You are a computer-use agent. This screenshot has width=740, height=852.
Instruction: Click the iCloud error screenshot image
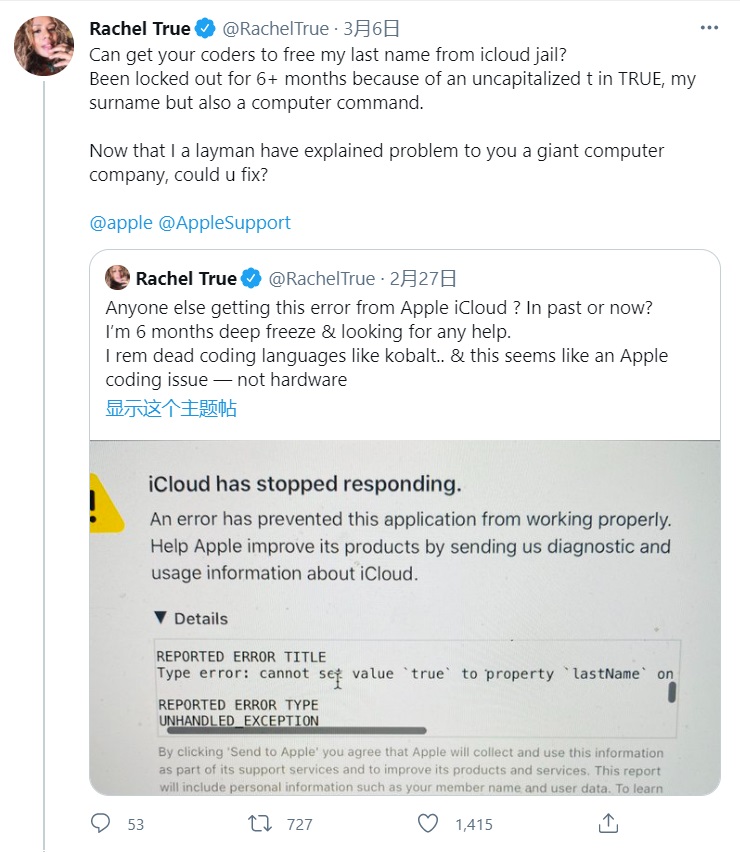coord(405,618)
